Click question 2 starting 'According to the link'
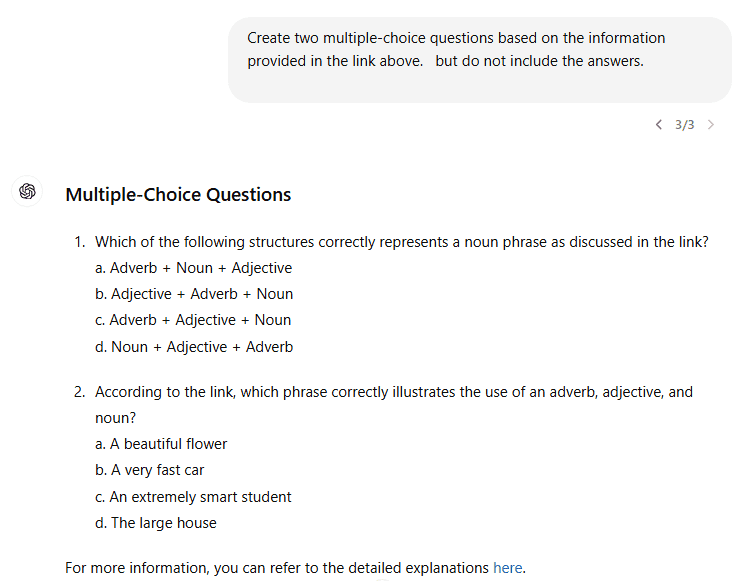 click(394, 405)
